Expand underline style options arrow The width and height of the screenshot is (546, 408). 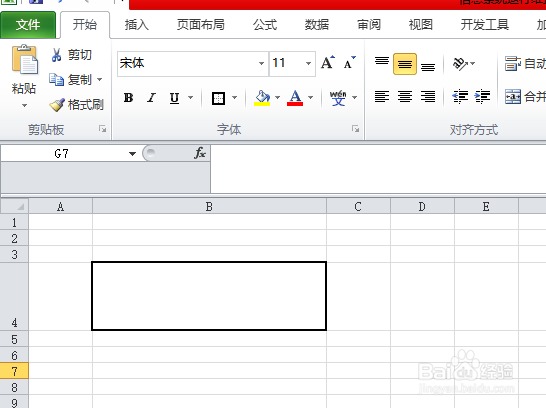(x=190, y=97)
